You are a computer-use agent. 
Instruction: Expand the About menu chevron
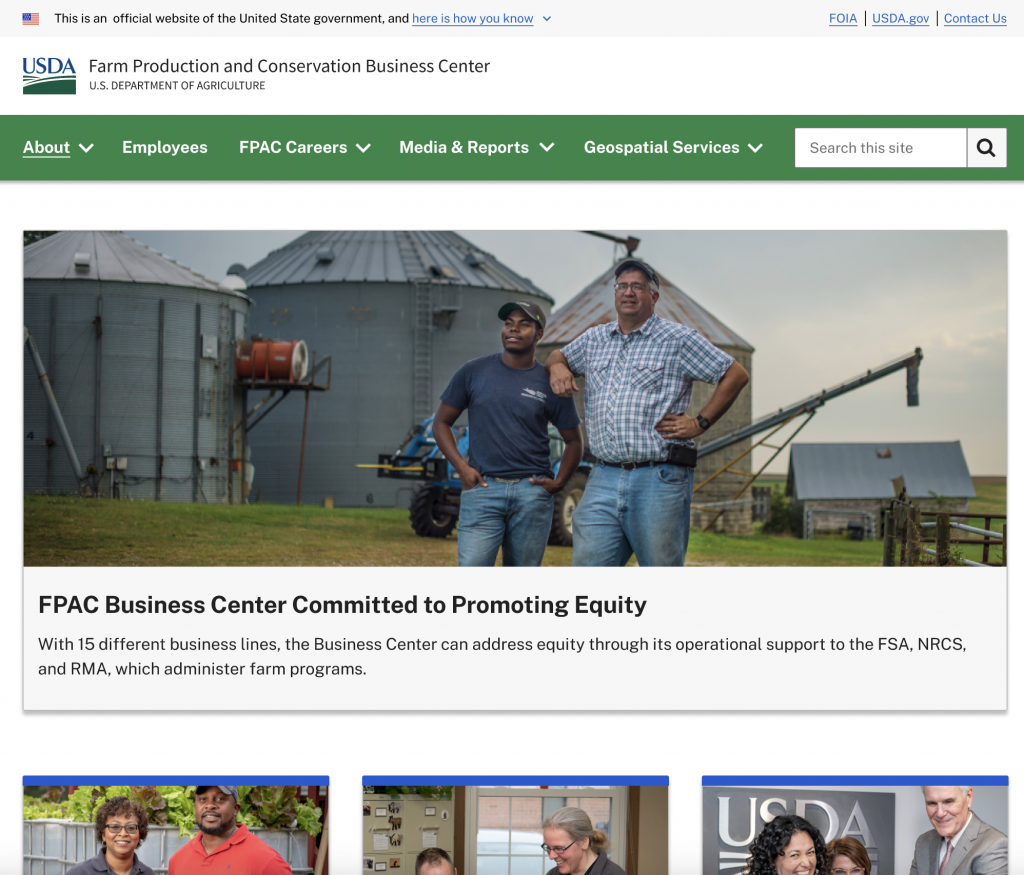pyautogui.click(x=86, y=148)
